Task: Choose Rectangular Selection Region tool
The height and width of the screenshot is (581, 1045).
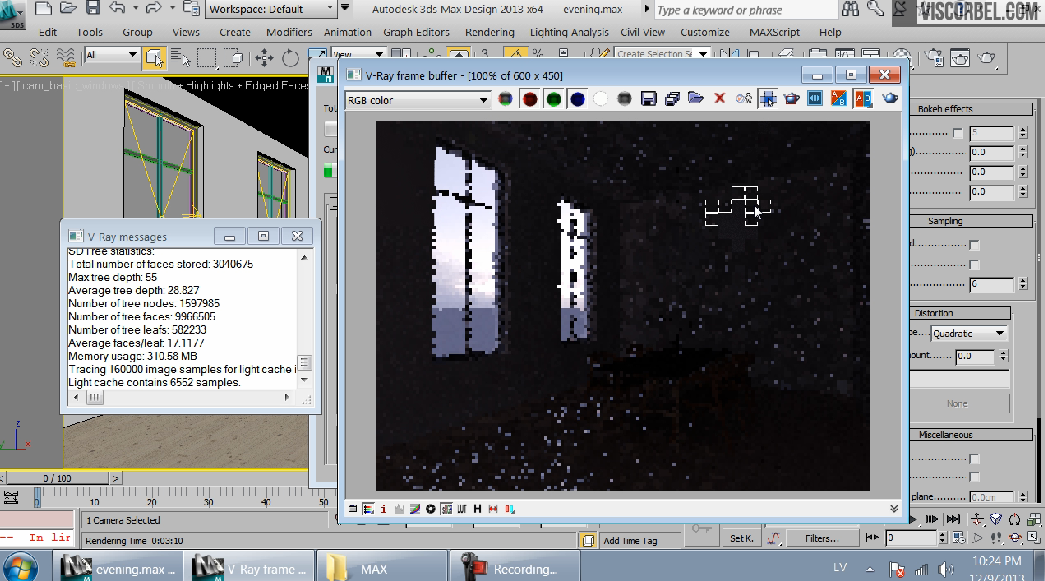Action: click(x=207, y=58)
